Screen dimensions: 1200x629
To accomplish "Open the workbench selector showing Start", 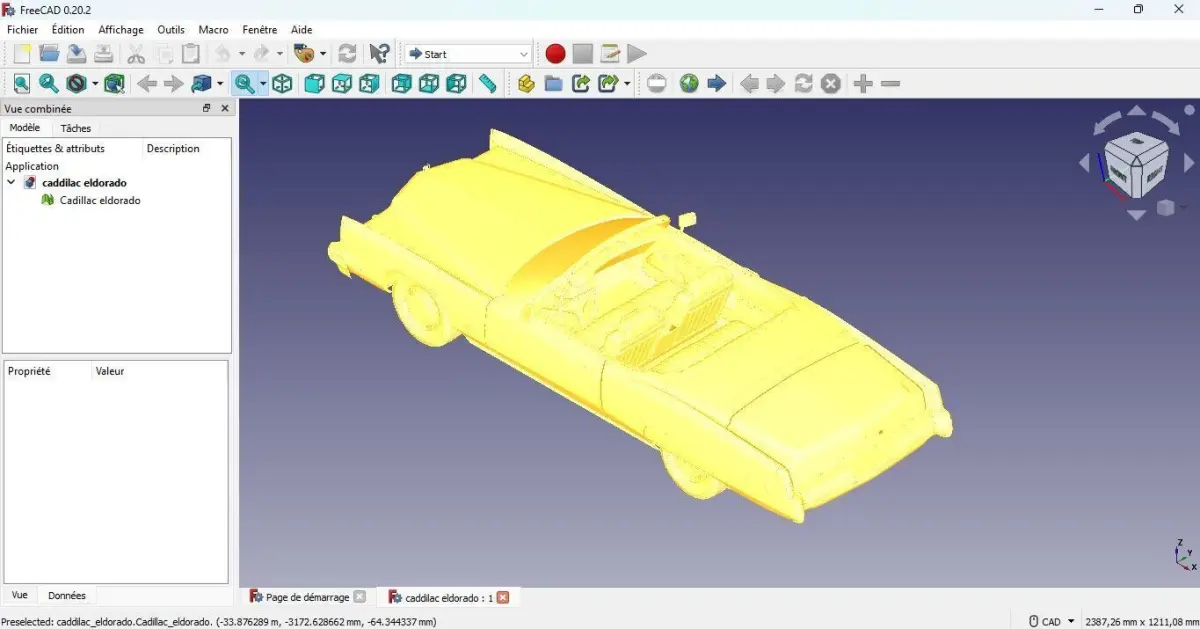I will (468, 54).
